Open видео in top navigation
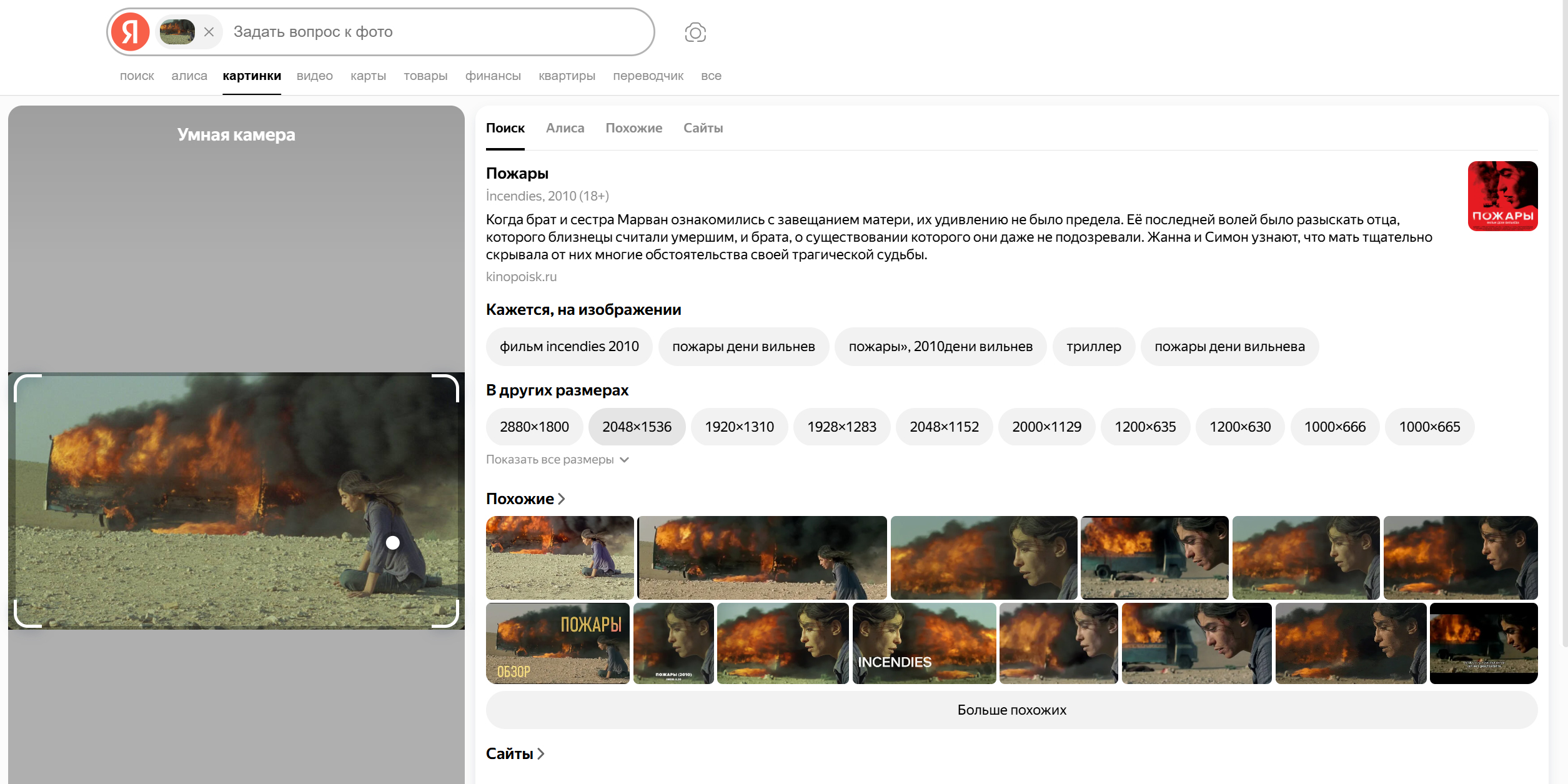The image size is (1568, 784). tap(314, 76)
